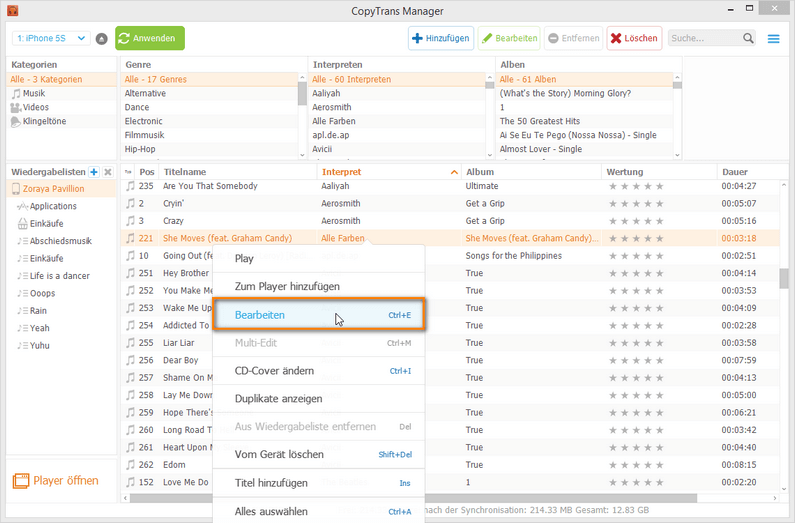The height and width of the screenshot is (523, 795).
Task: Open the Rain playlist
Action: [38, 311]
